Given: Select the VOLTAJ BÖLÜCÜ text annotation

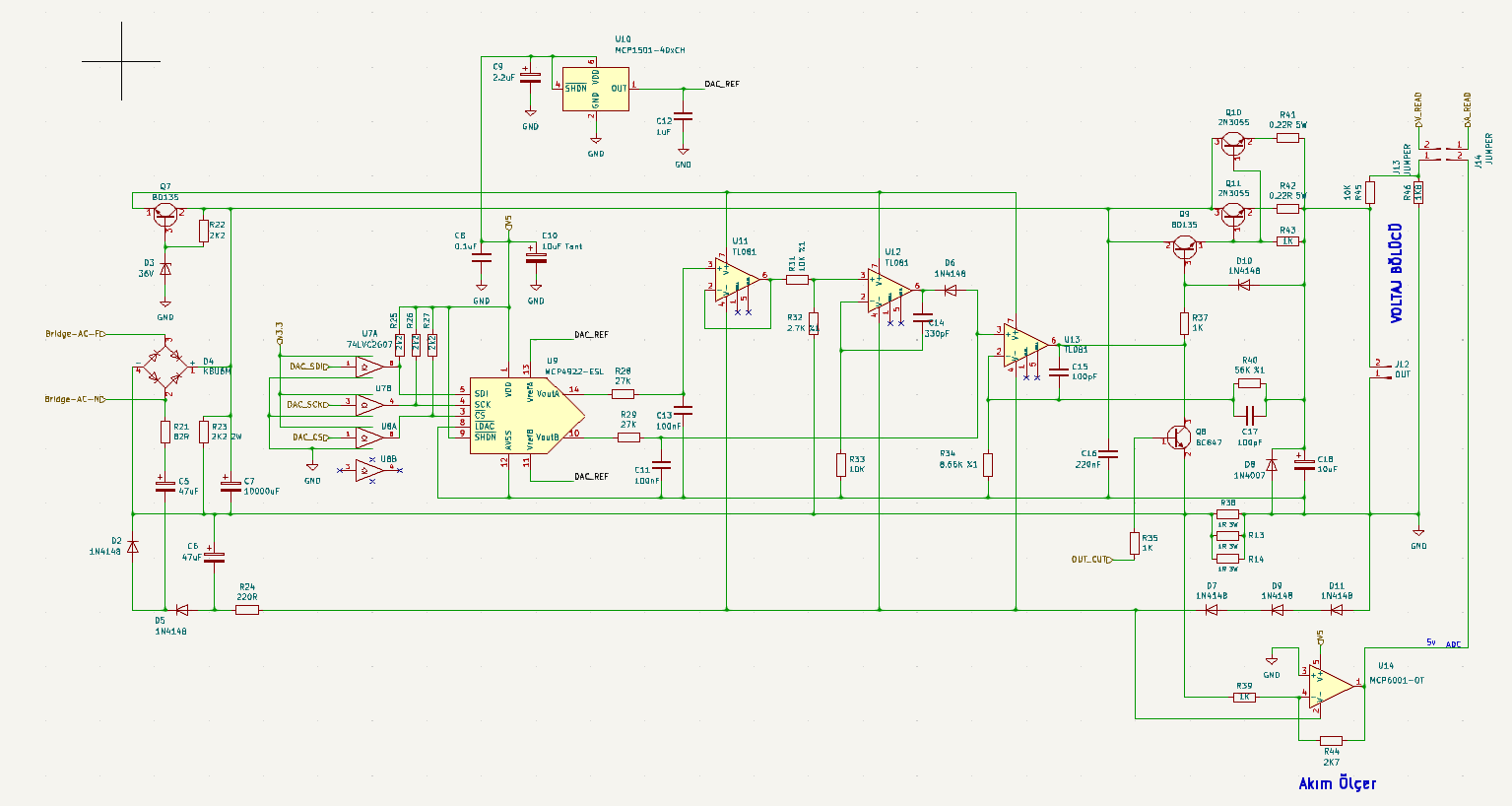Looking at the screenshot, I should 1396,274.
